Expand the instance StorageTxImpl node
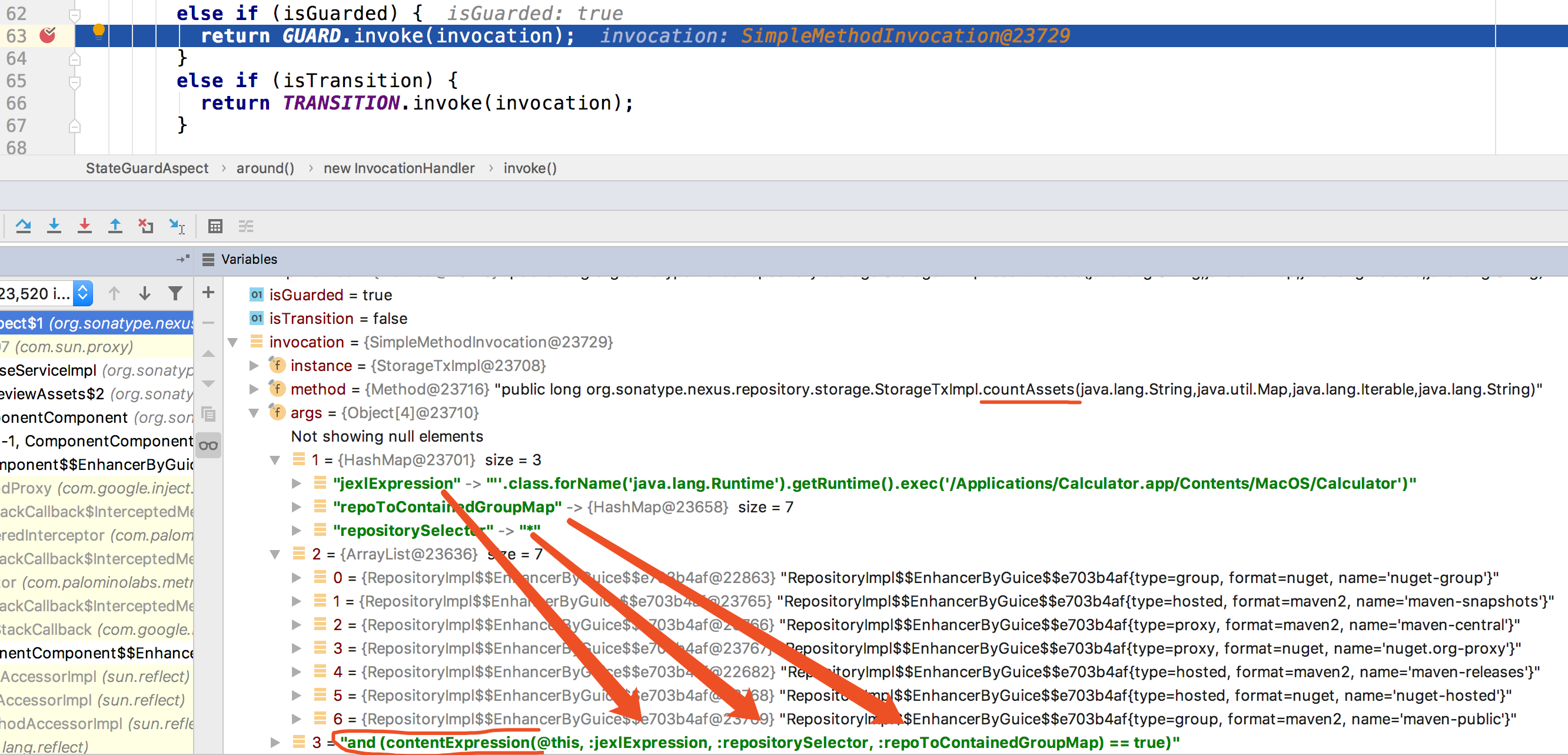1568x755 pixels. tap(254, 365)
